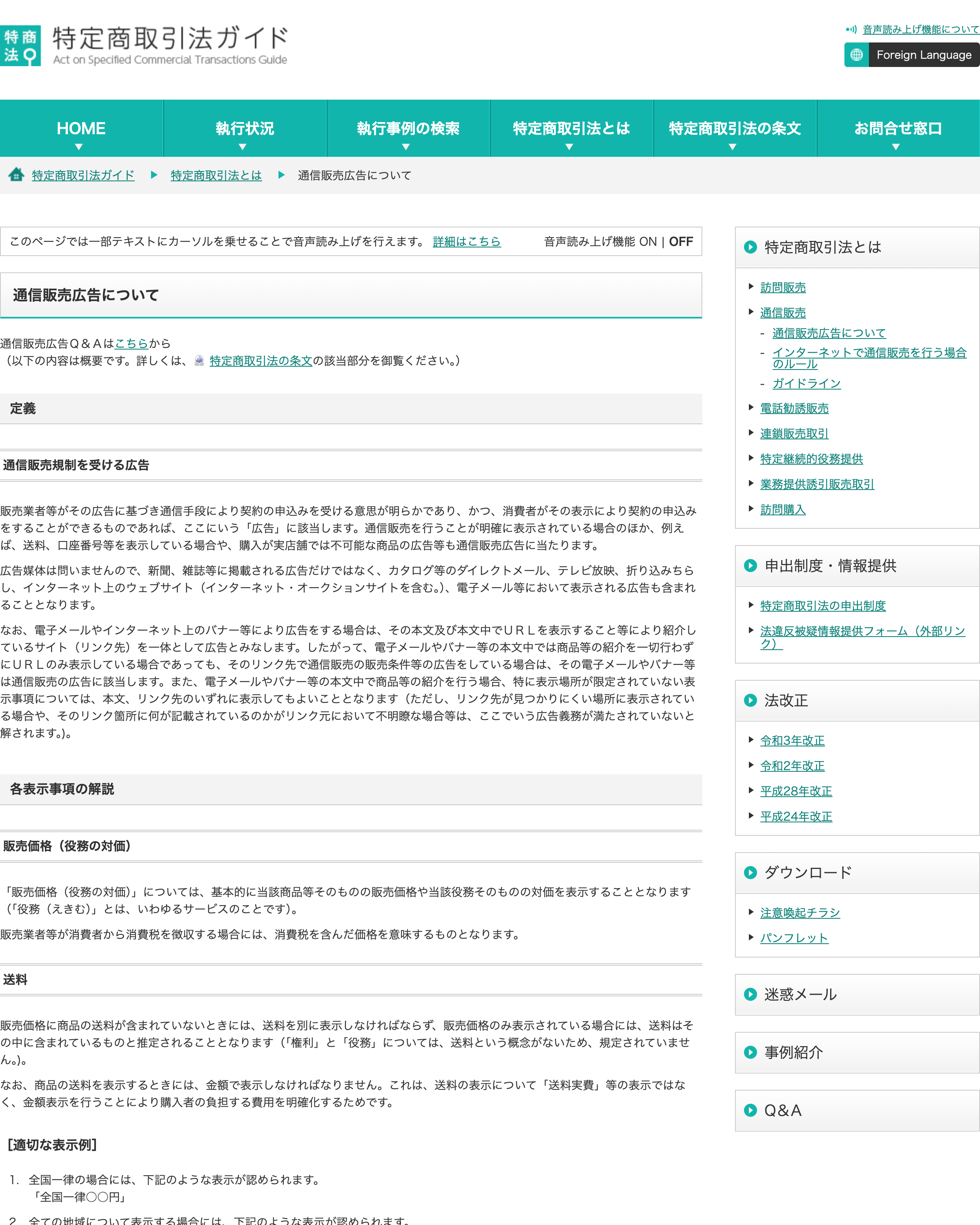Open 法違反被疑情報提供フォーム external link
Screen dimensions: 980x1225
coord(862,637)
